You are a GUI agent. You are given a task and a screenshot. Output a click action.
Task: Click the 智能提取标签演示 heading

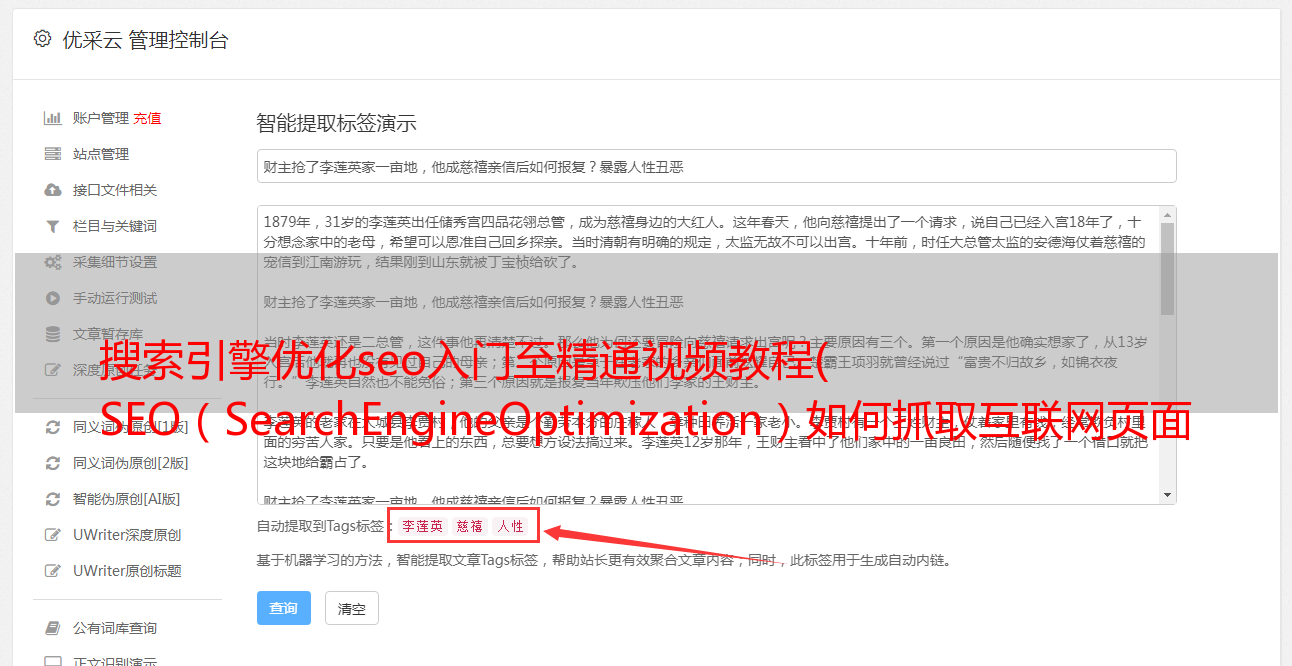[x=336, y=124]
